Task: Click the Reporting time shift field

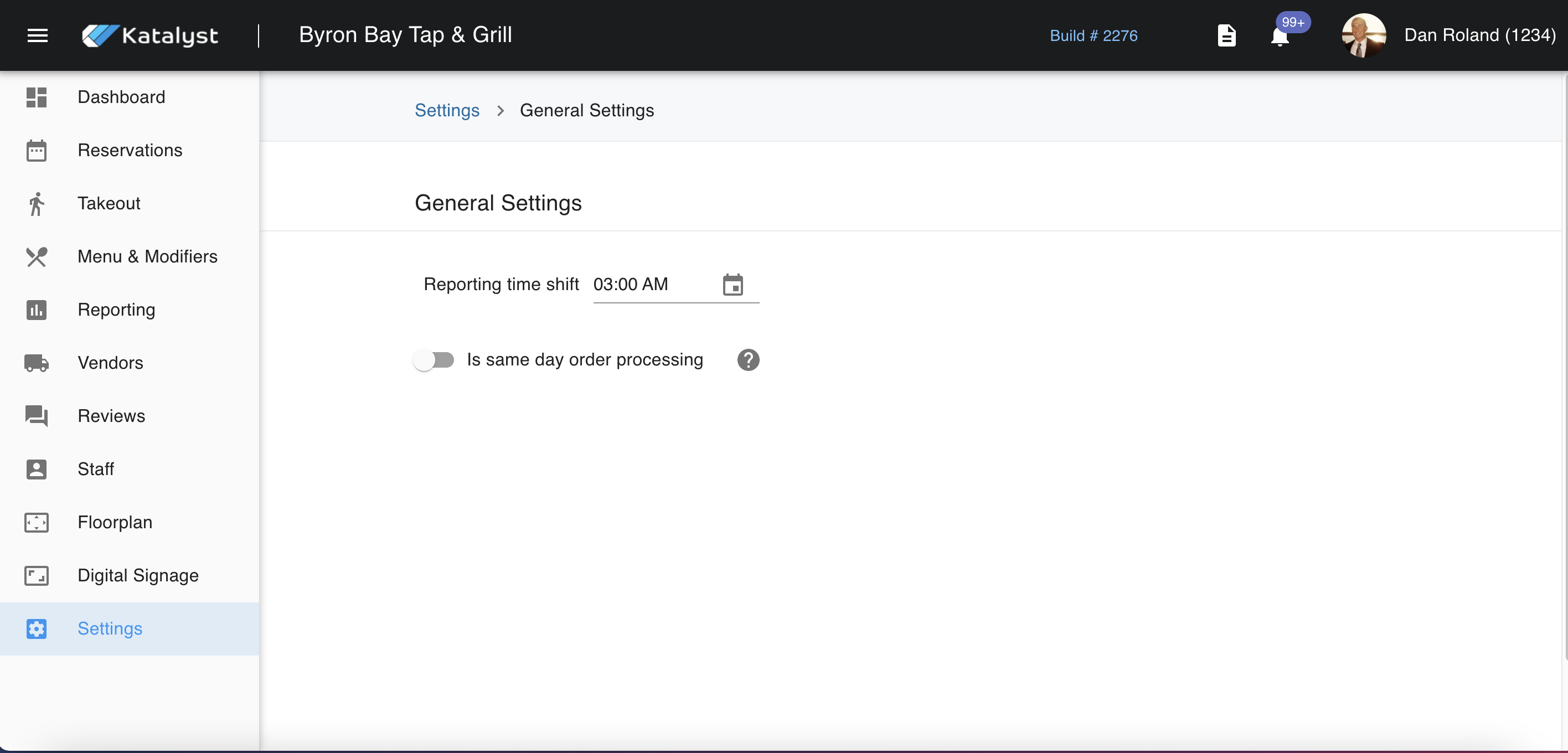Action: (x=651, y=284)
